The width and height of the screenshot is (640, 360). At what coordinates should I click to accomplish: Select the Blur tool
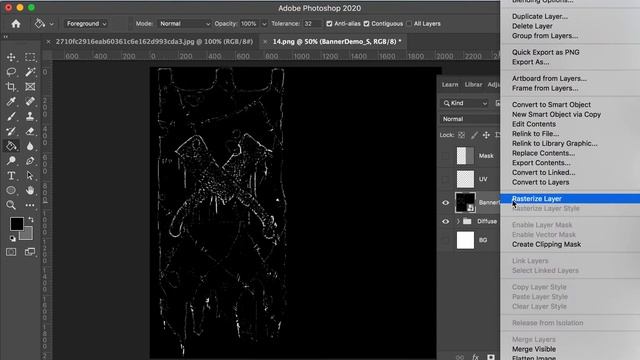[x=30, y=146]
